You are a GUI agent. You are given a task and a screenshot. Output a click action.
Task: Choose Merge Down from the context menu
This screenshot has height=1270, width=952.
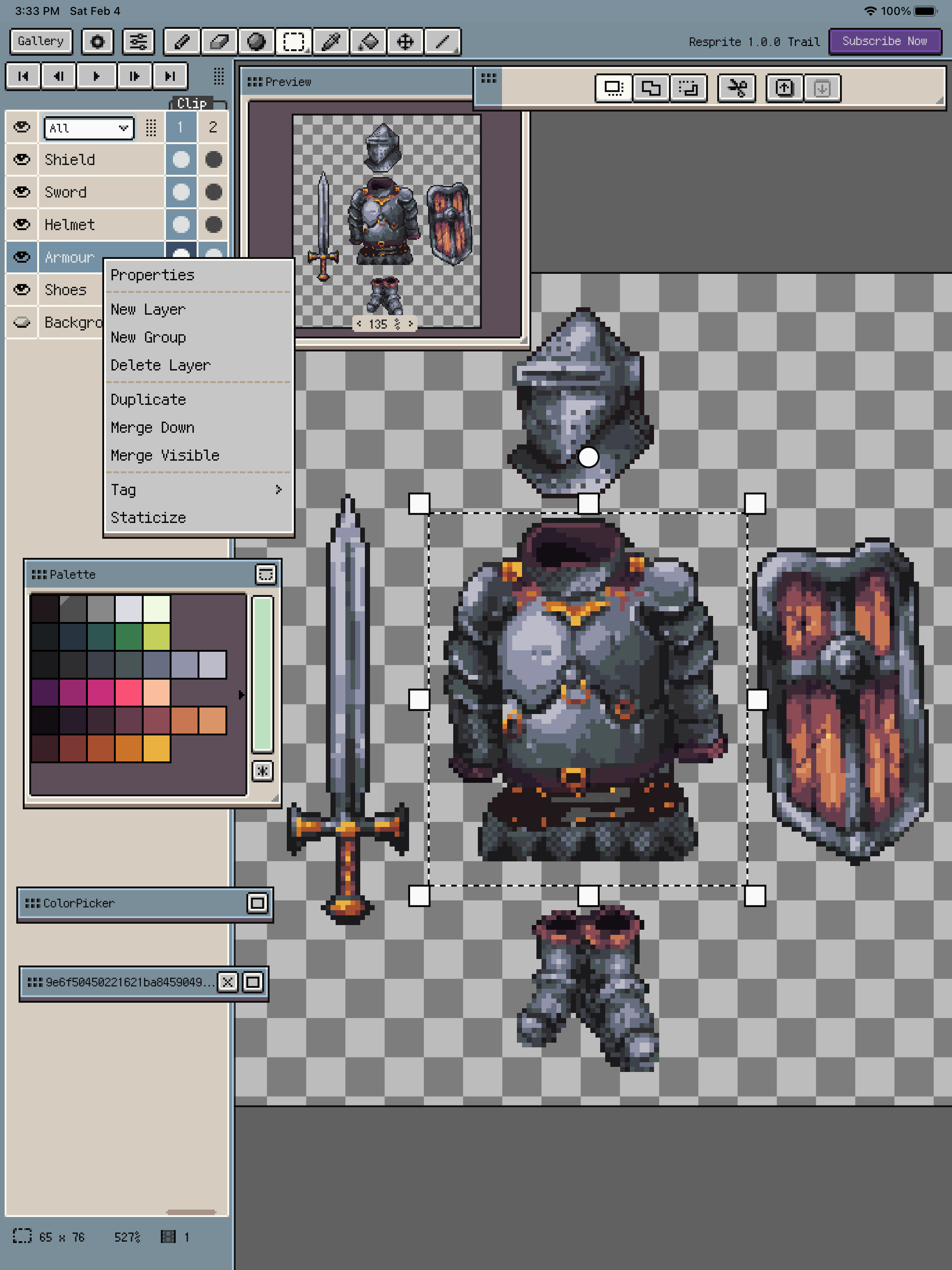coord(152,427)
